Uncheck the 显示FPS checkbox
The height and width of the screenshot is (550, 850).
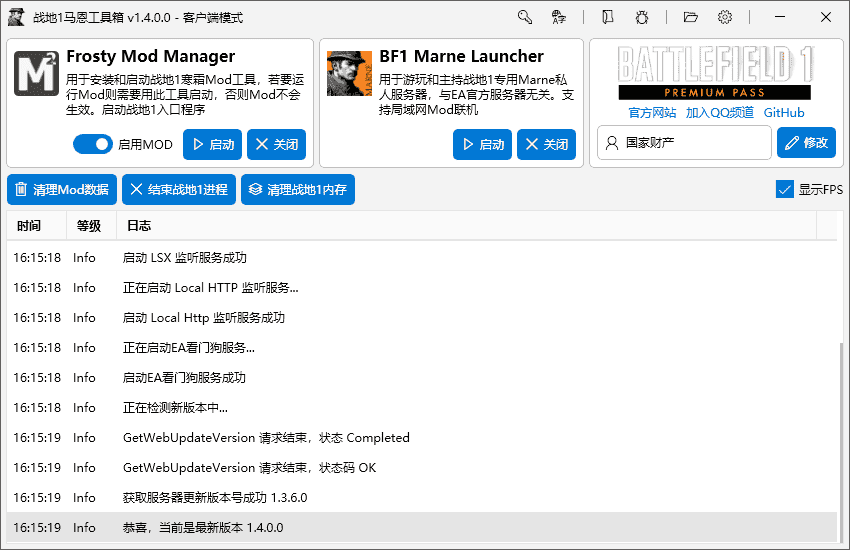click(x=784, y=189)
